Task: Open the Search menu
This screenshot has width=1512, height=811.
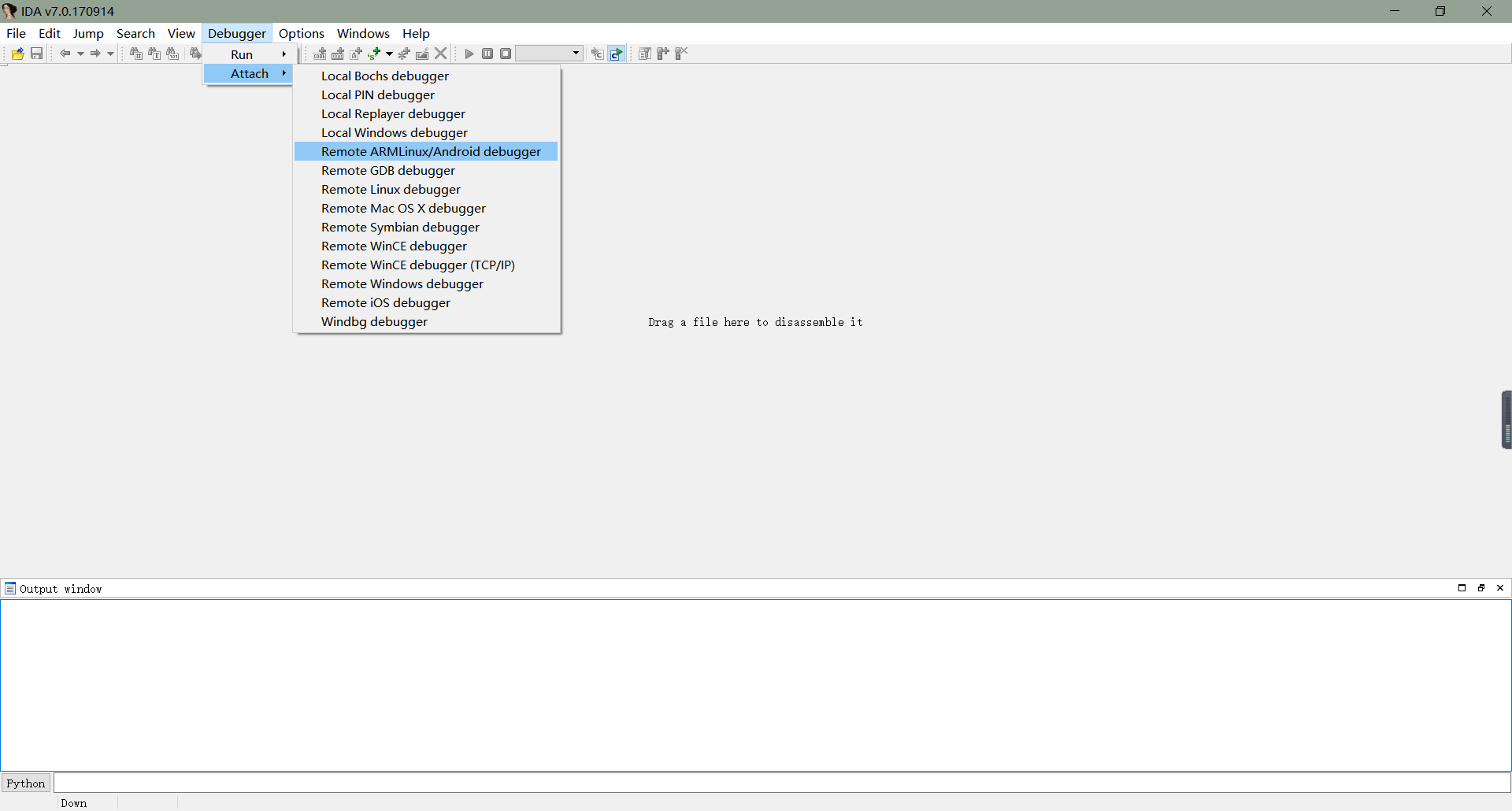Action: click(135, 33)
